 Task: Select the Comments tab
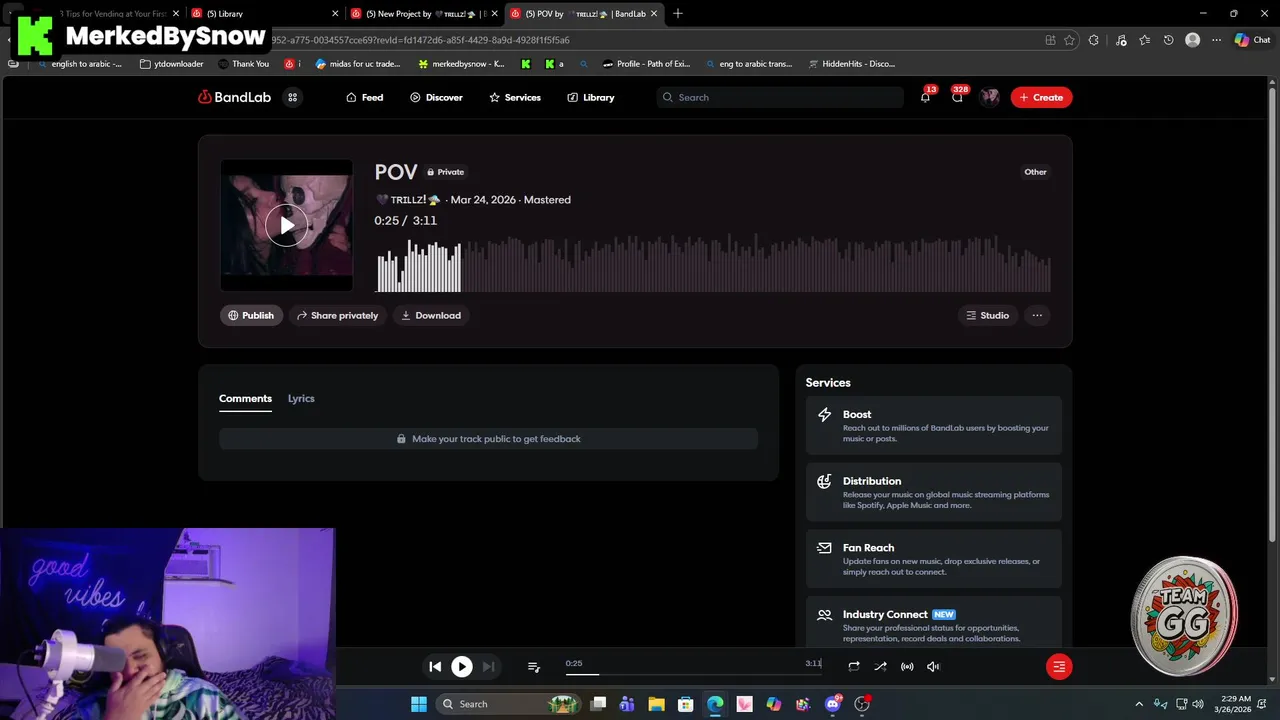pyautogui.click(x=245, y=398)
